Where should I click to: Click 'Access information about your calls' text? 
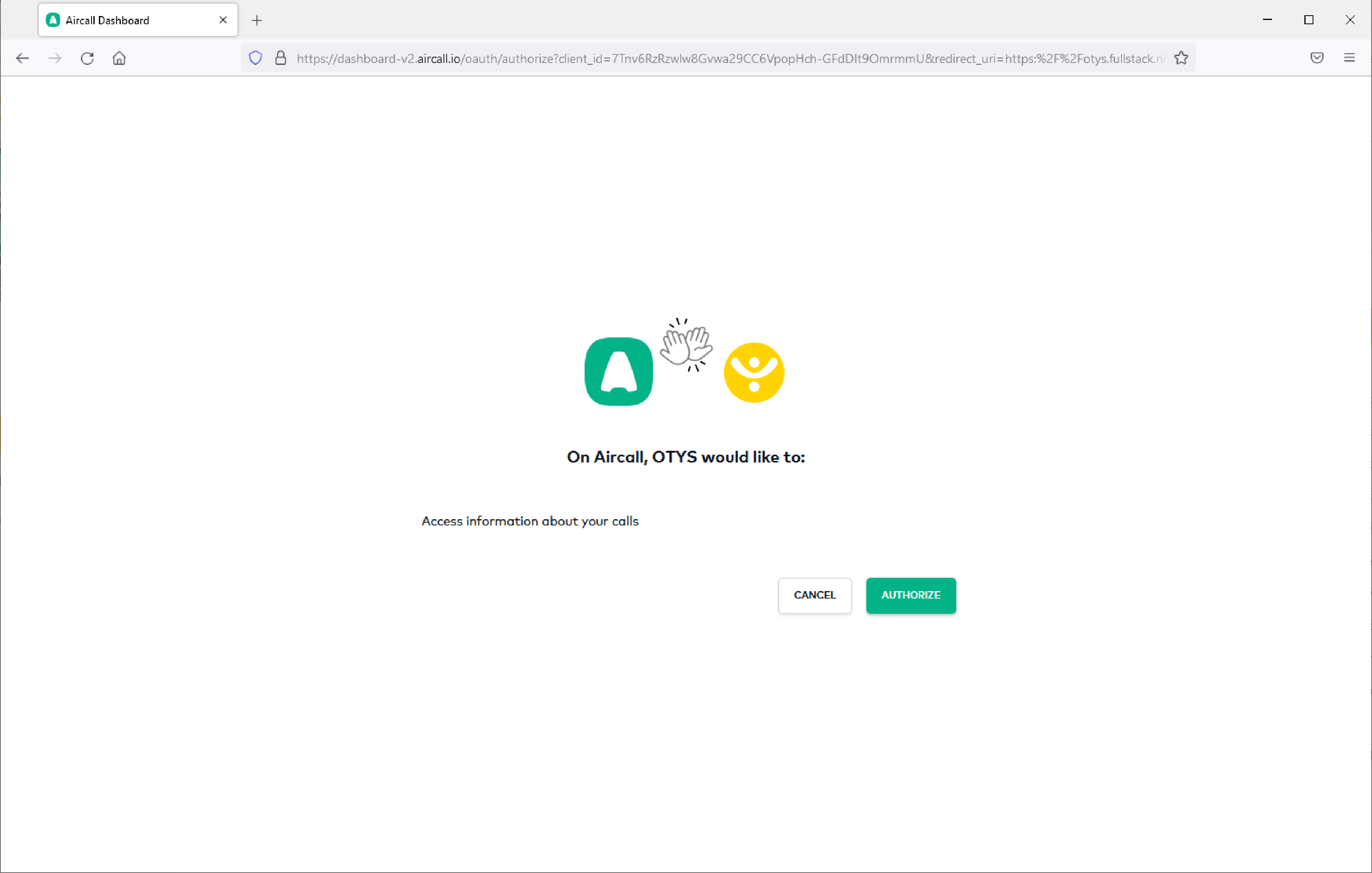click(530, 521)
